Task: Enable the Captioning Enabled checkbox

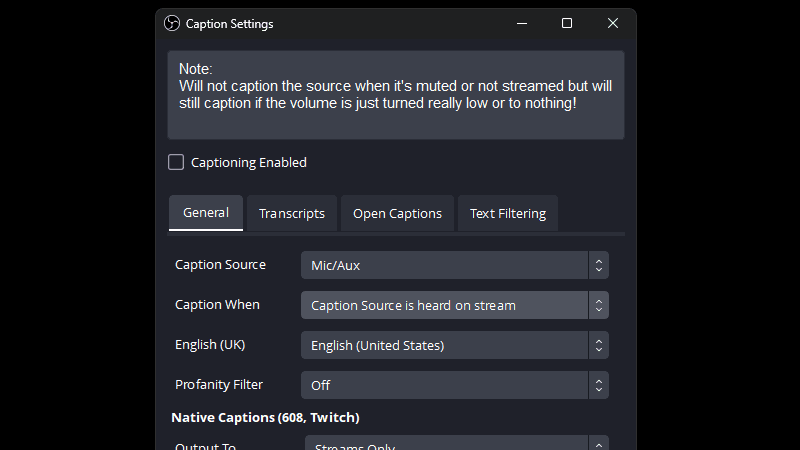Action: point(176,162)
